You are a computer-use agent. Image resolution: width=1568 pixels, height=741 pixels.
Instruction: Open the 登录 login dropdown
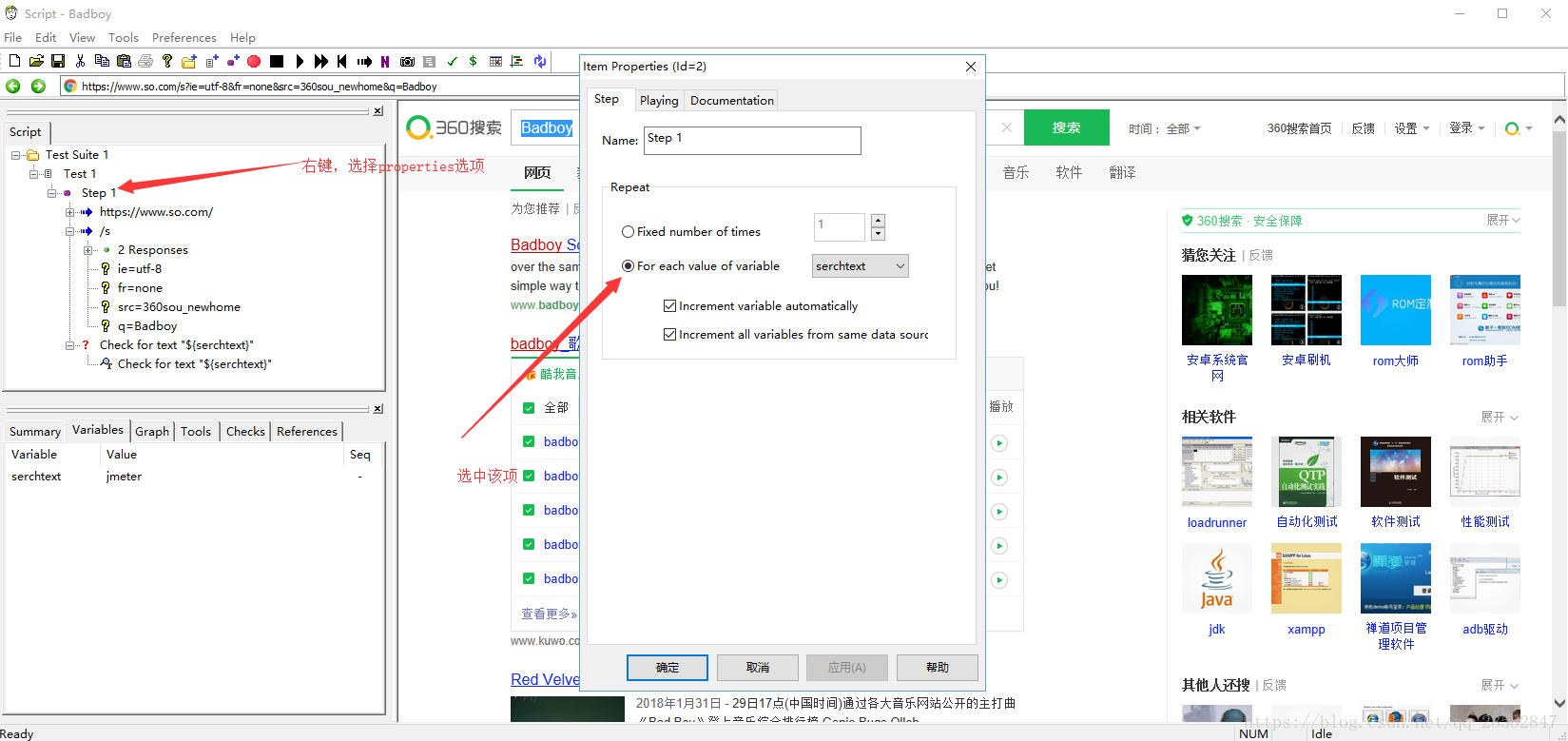click(x=1467, y=127)
